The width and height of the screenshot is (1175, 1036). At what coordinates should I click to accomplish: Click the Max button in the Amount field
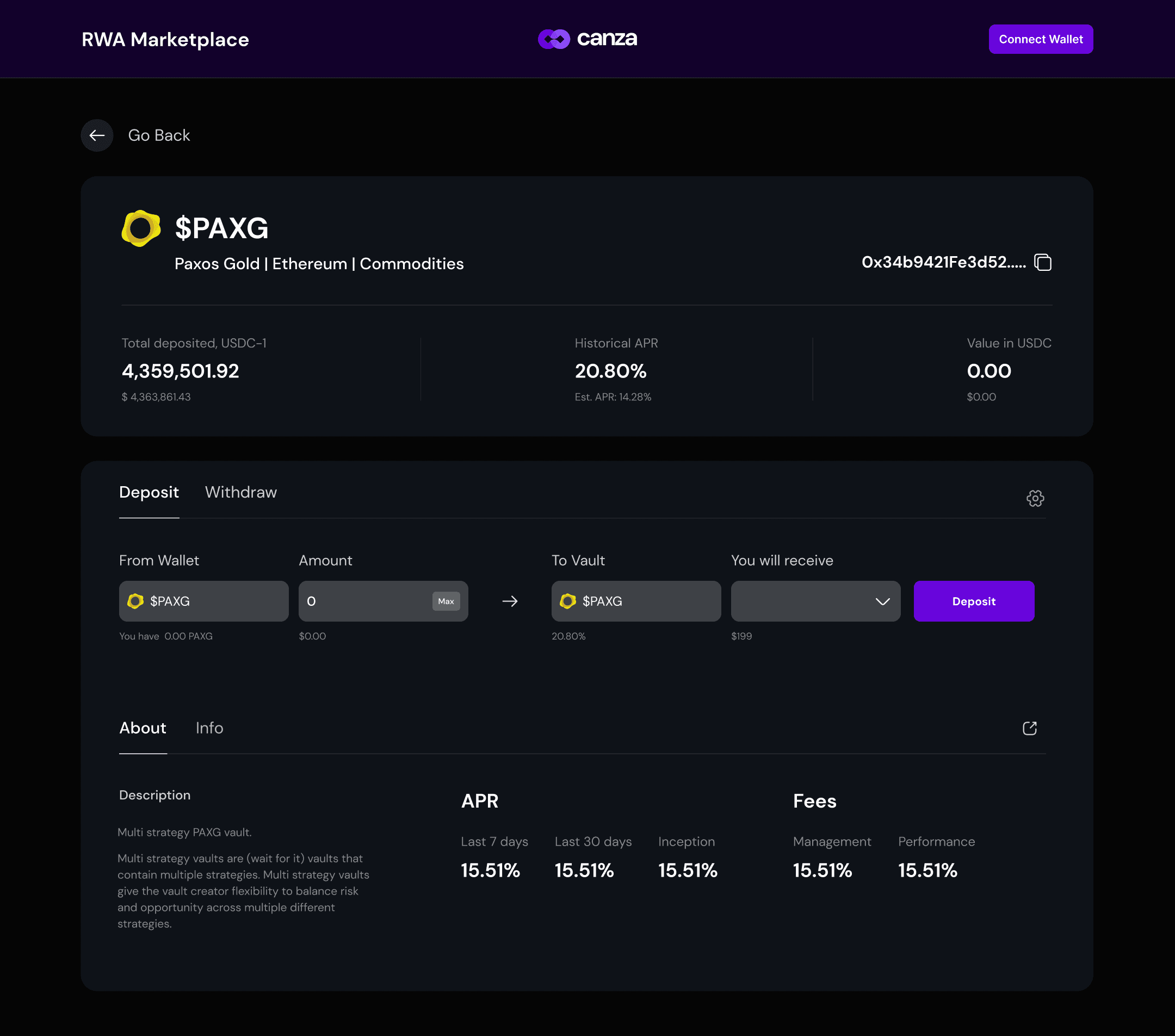pyautogui.click(x=446, y=601)
